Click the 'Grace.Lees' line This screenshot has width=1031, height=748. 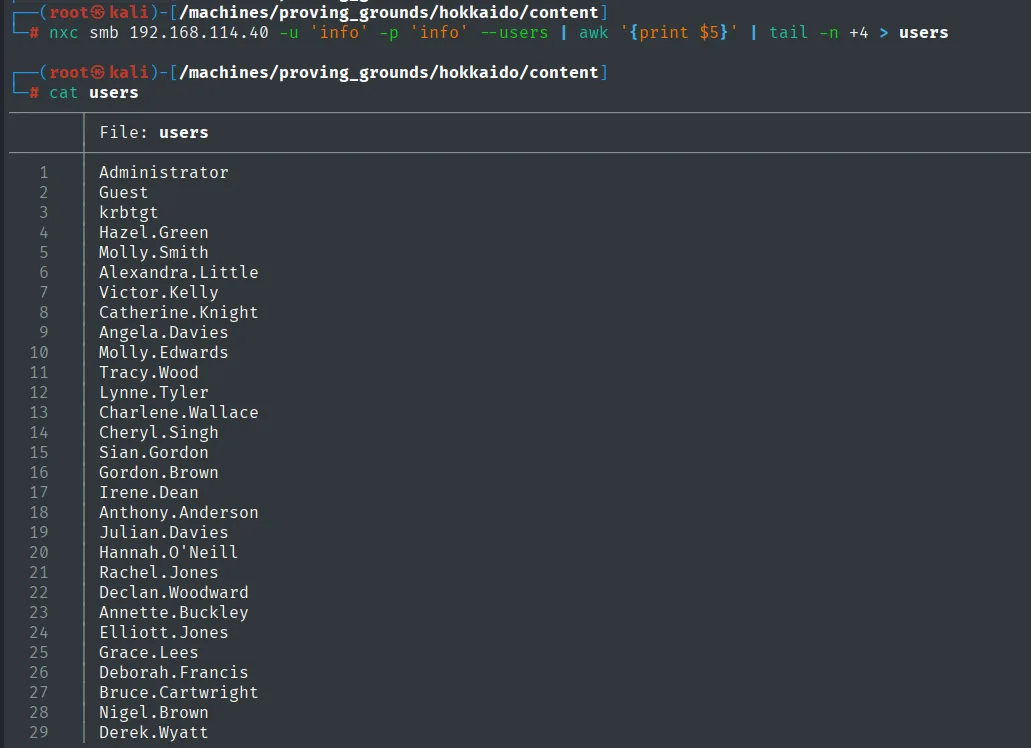(x=149, y=653)
